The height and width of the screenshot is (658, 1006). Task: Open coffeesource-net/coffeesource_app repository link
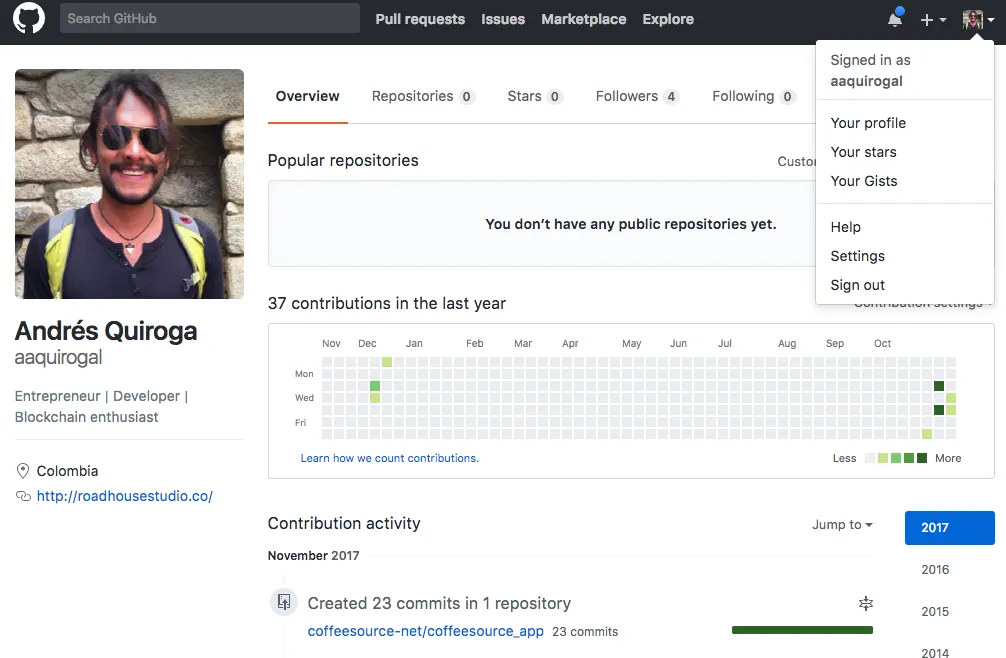click(x=426, y=631)
